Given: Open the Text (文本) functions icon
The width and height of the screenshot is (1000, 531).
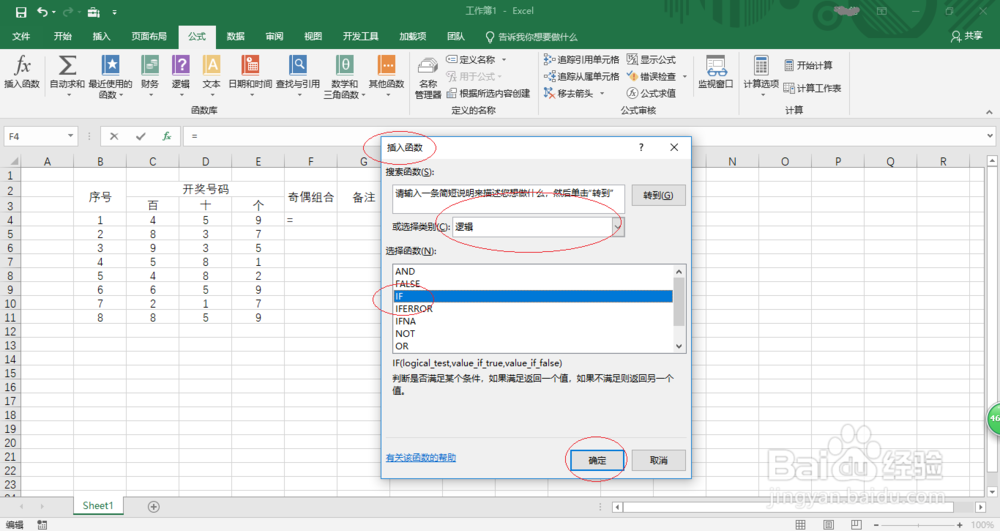Looking at the screenshot, I should click(211, 75).
